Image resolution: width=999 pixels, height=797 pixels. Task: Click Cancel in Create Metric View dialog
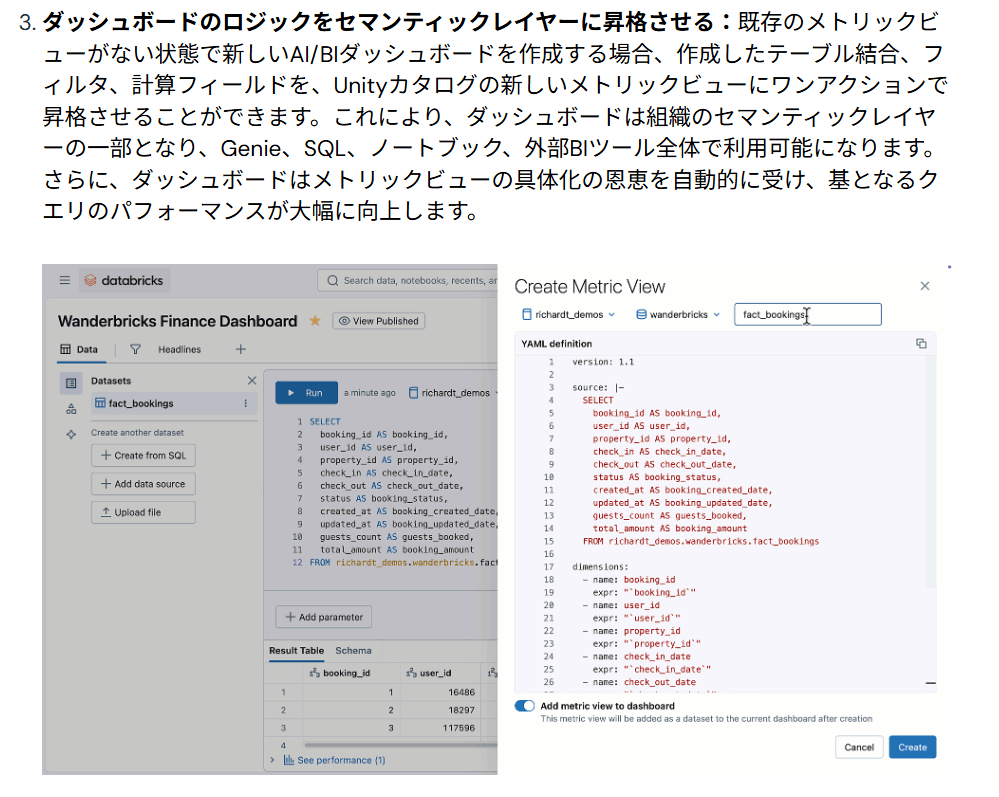pyautogui.click(x=859, y=747)
